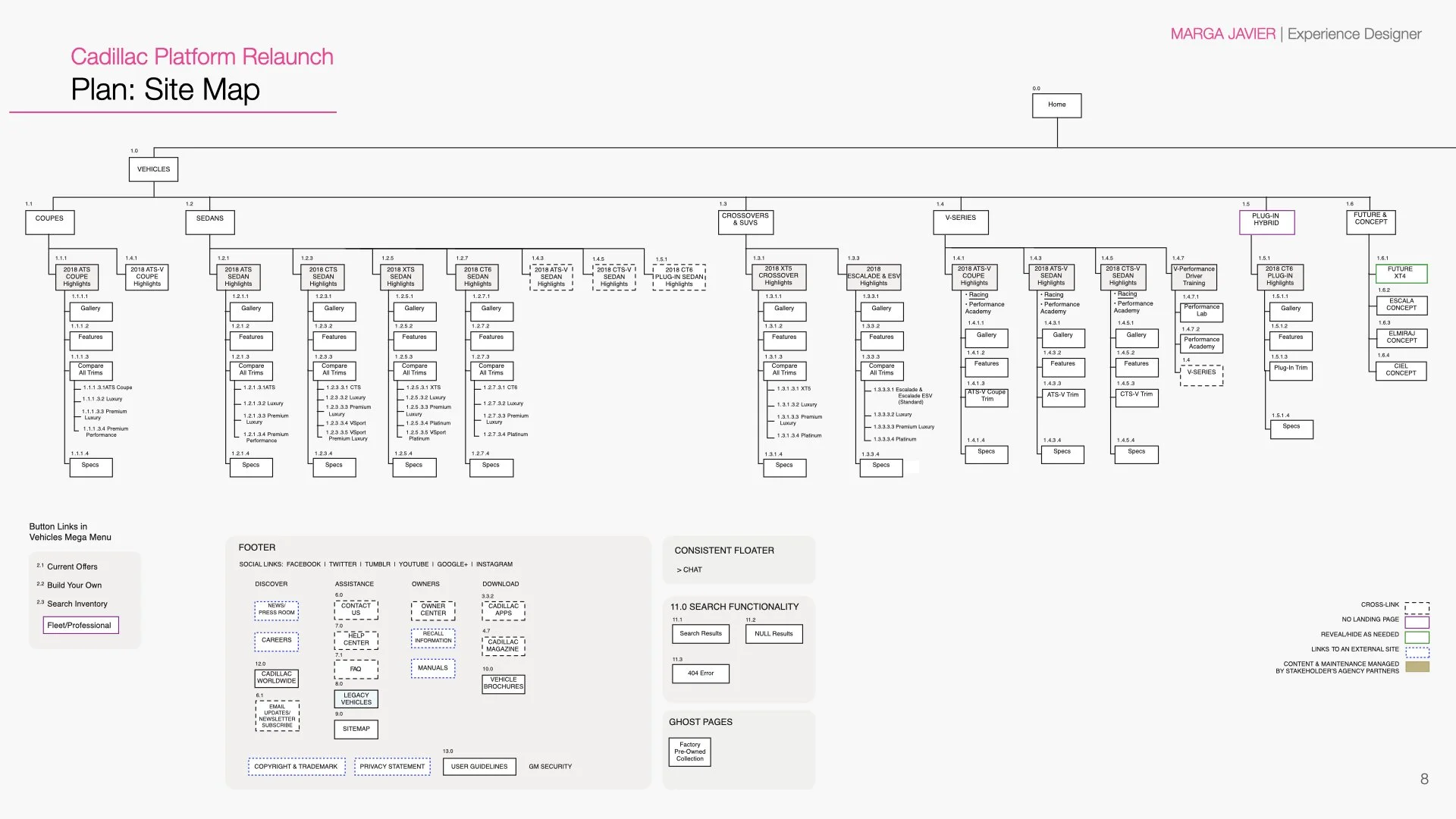The height and width of the screenshot is (819, 1456).
Task: Click the green reveal/hide legend swatch
Action: 1417,638
